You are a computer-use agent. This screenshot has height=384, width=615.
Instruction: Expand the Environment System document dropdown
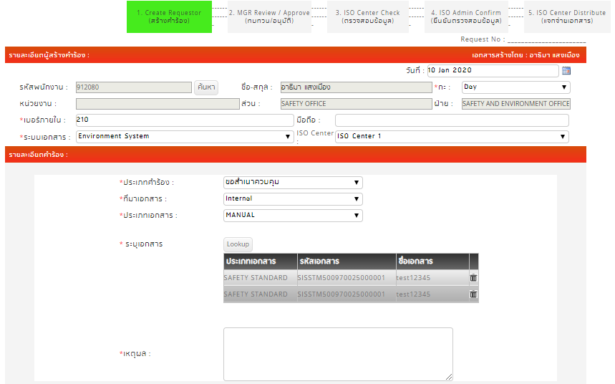point(185,136)
